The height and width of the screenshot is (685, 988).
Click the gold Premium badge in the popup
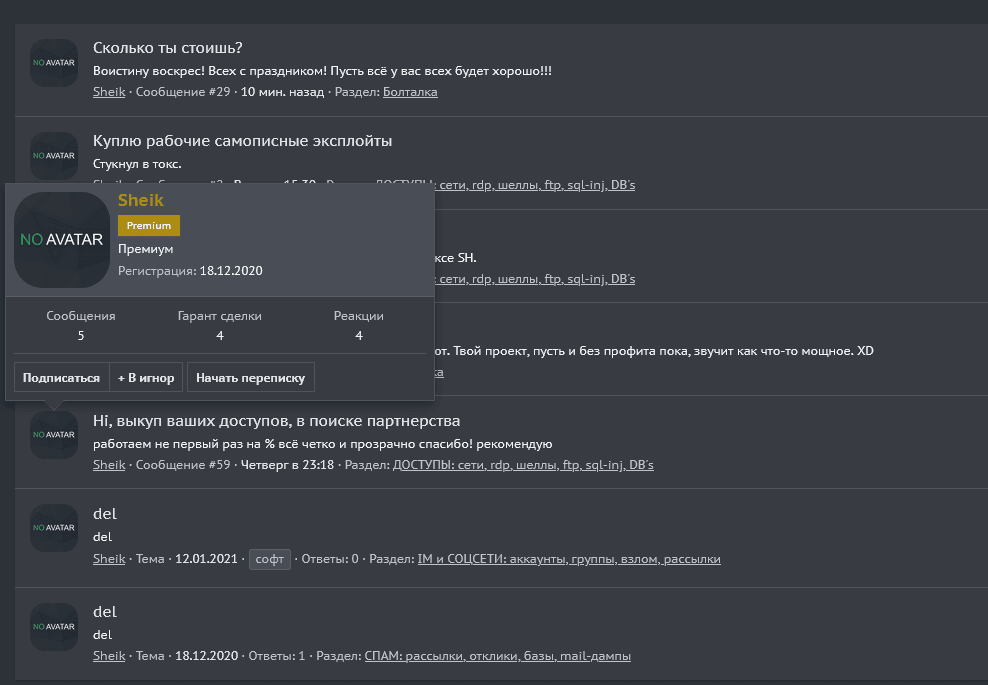[x=149, y=226]
